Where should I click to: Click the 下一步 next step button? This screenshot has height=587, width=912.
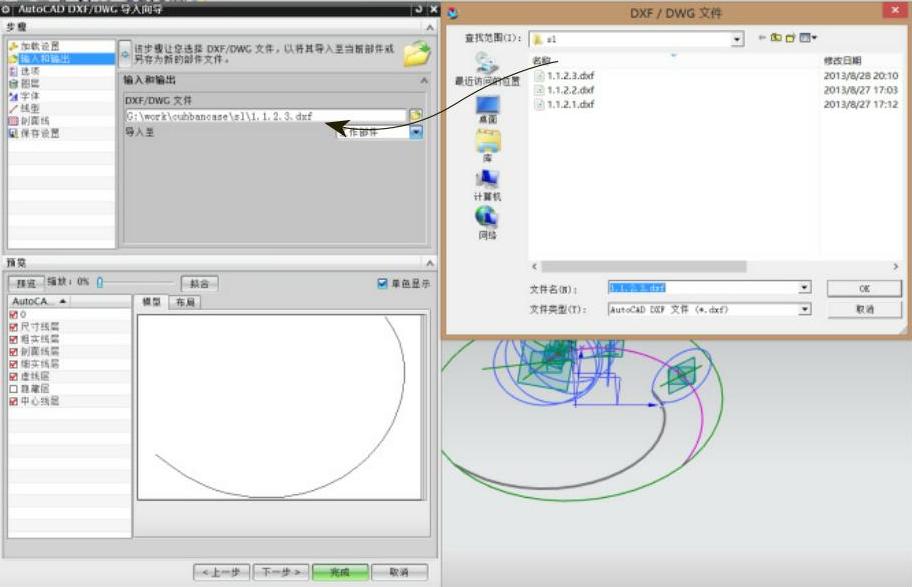[280, 572]
